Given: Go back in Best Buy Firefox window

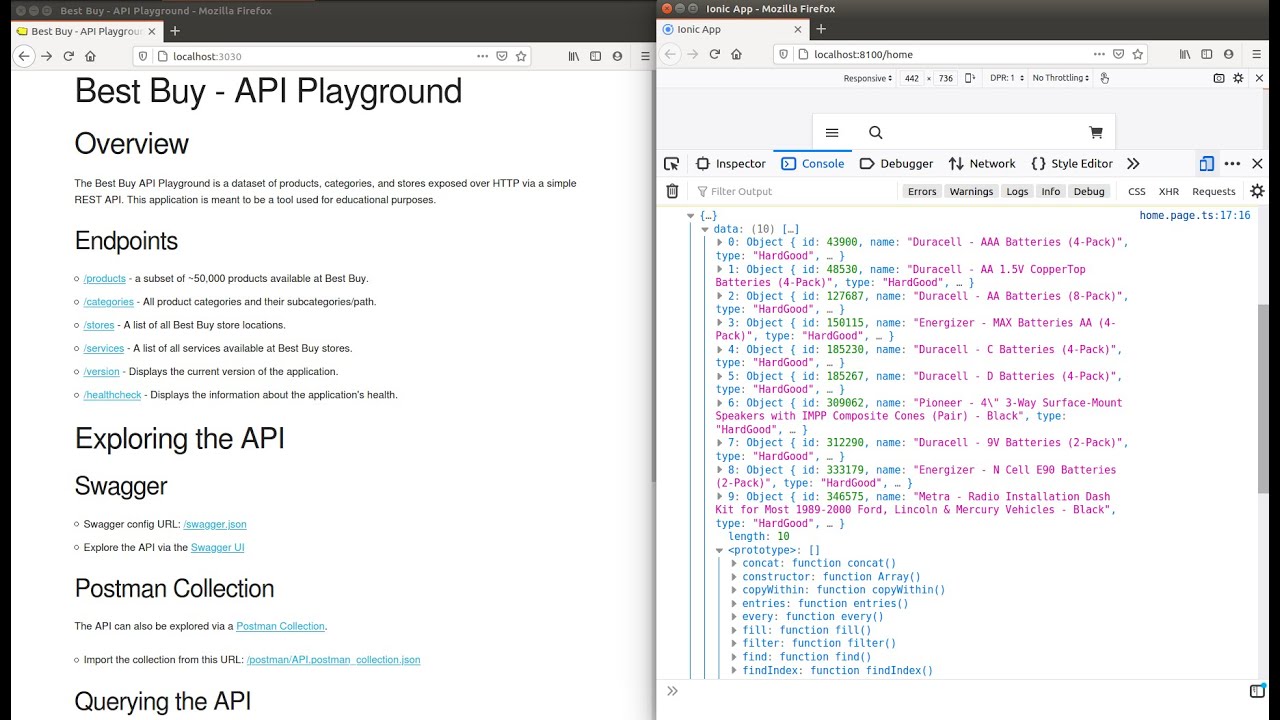Looking at the screenshot, I should click(24, 56).
